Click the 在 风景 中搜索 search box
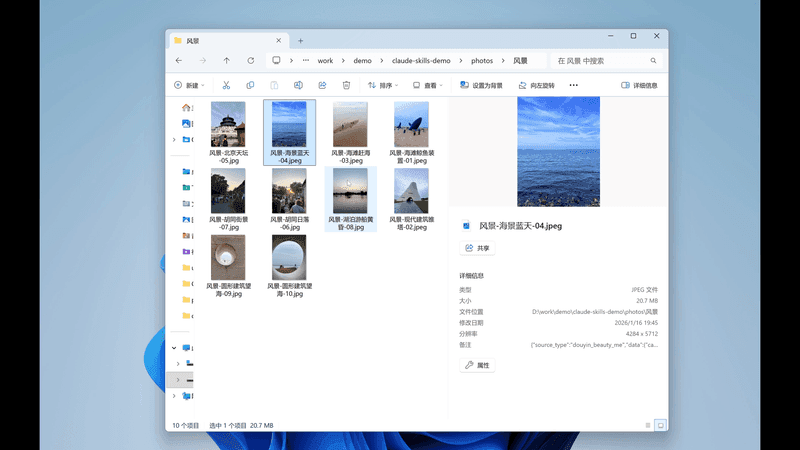The image size is (800, 450). pos(603,60)
